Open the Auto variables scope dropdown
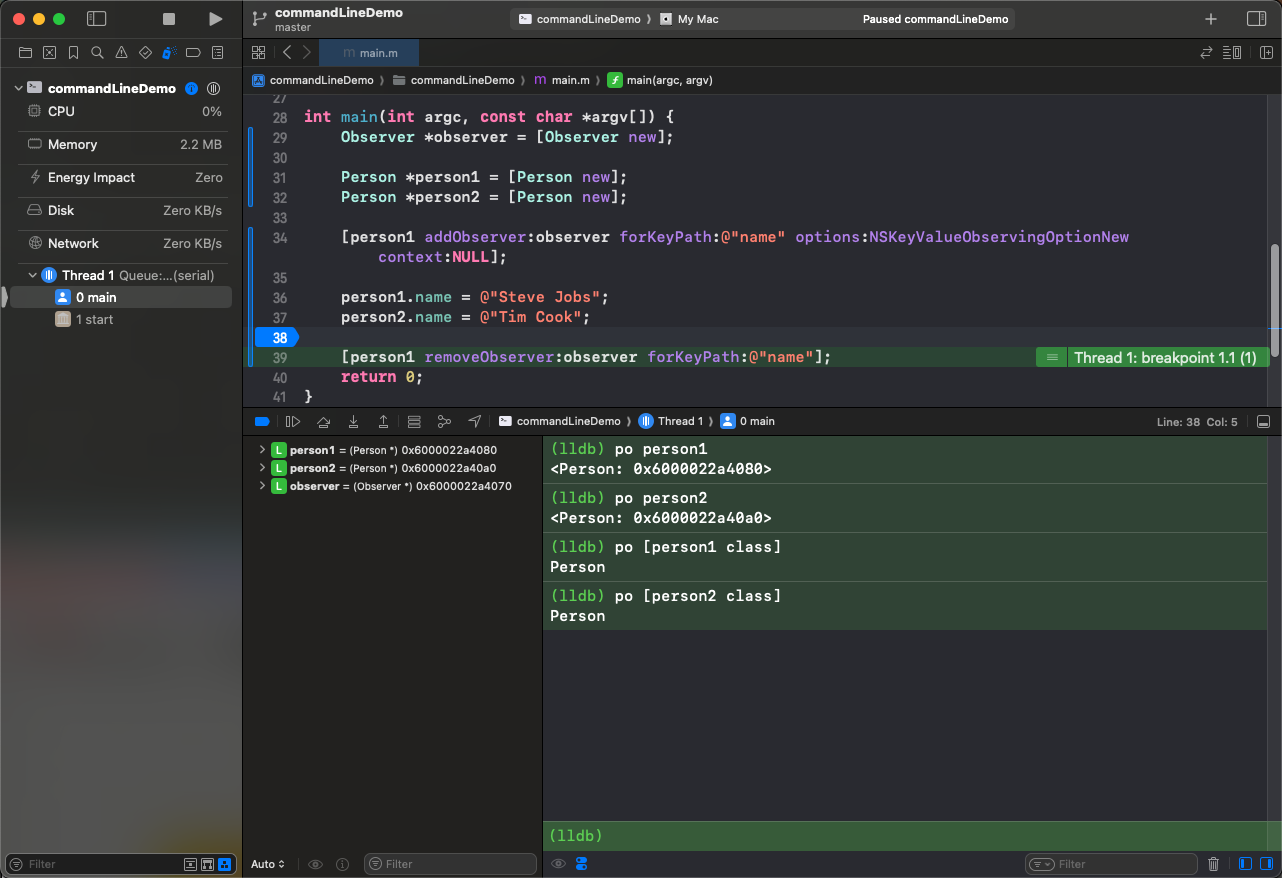1282x878 pixels. [x=268, y=864]
